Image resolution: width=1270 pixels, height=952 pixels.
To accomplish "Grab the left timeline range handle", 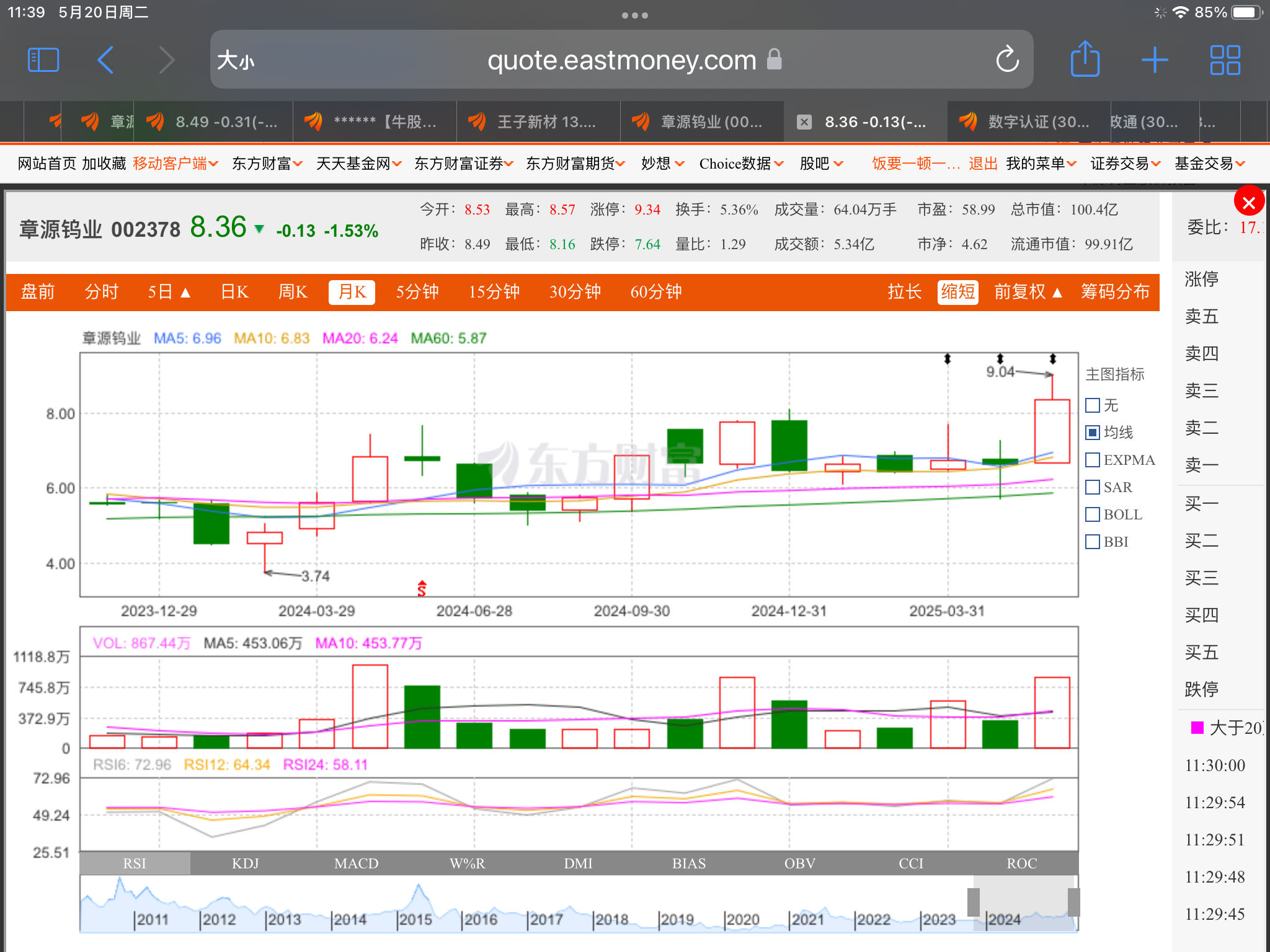I will 974,902.
